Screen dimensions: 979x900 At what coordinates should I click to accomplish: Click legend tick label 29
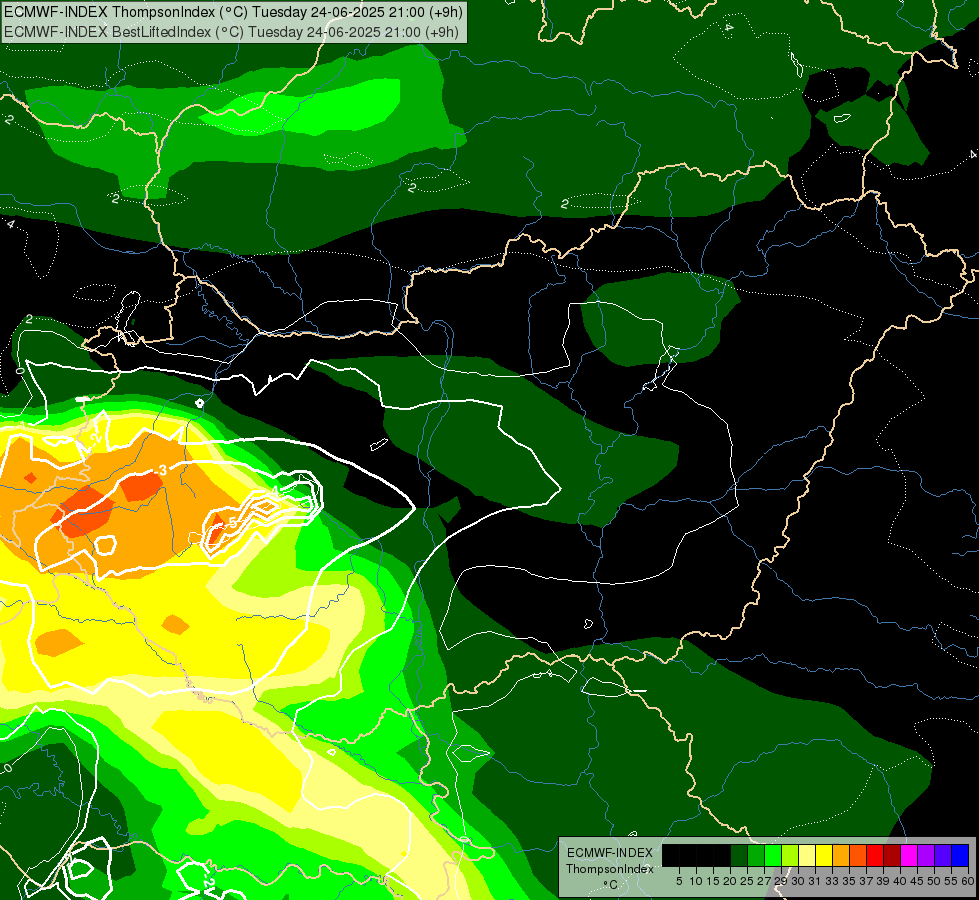[781, 881]
